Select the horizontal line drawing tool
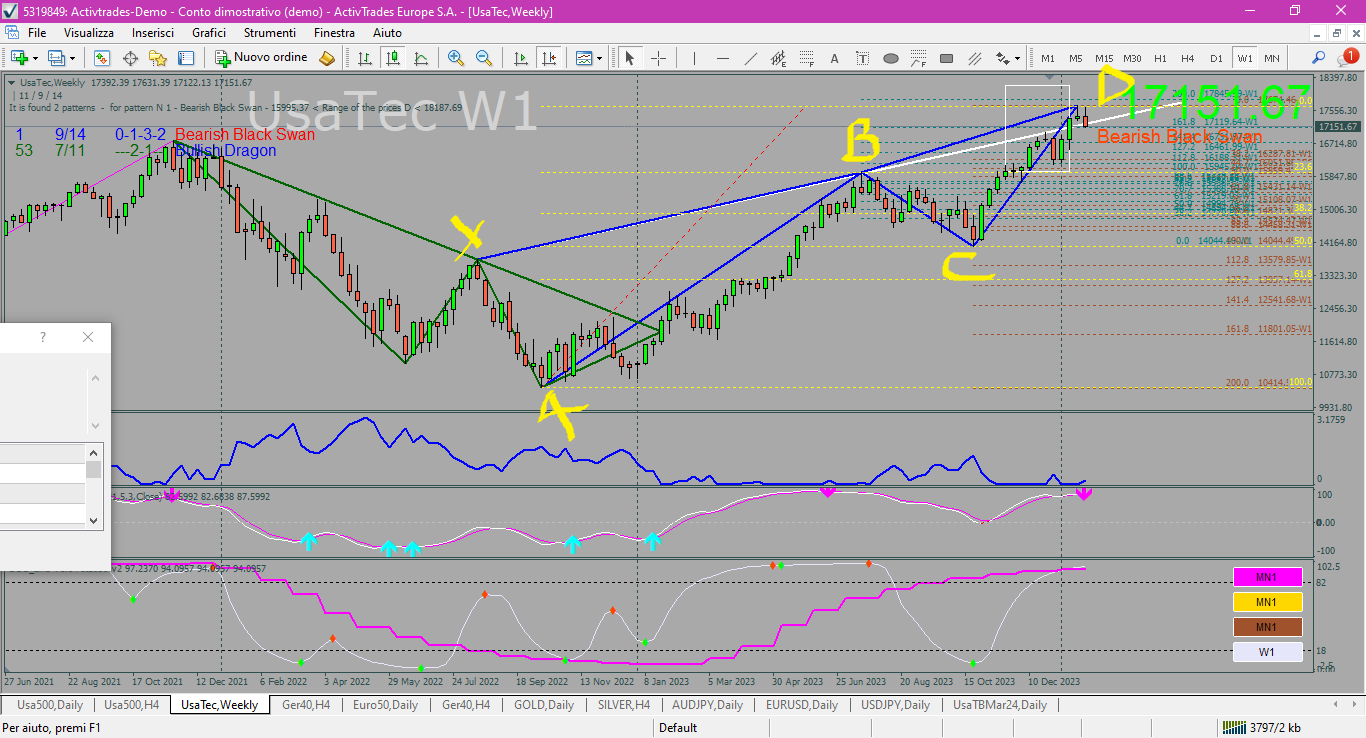 click(722, 58)
